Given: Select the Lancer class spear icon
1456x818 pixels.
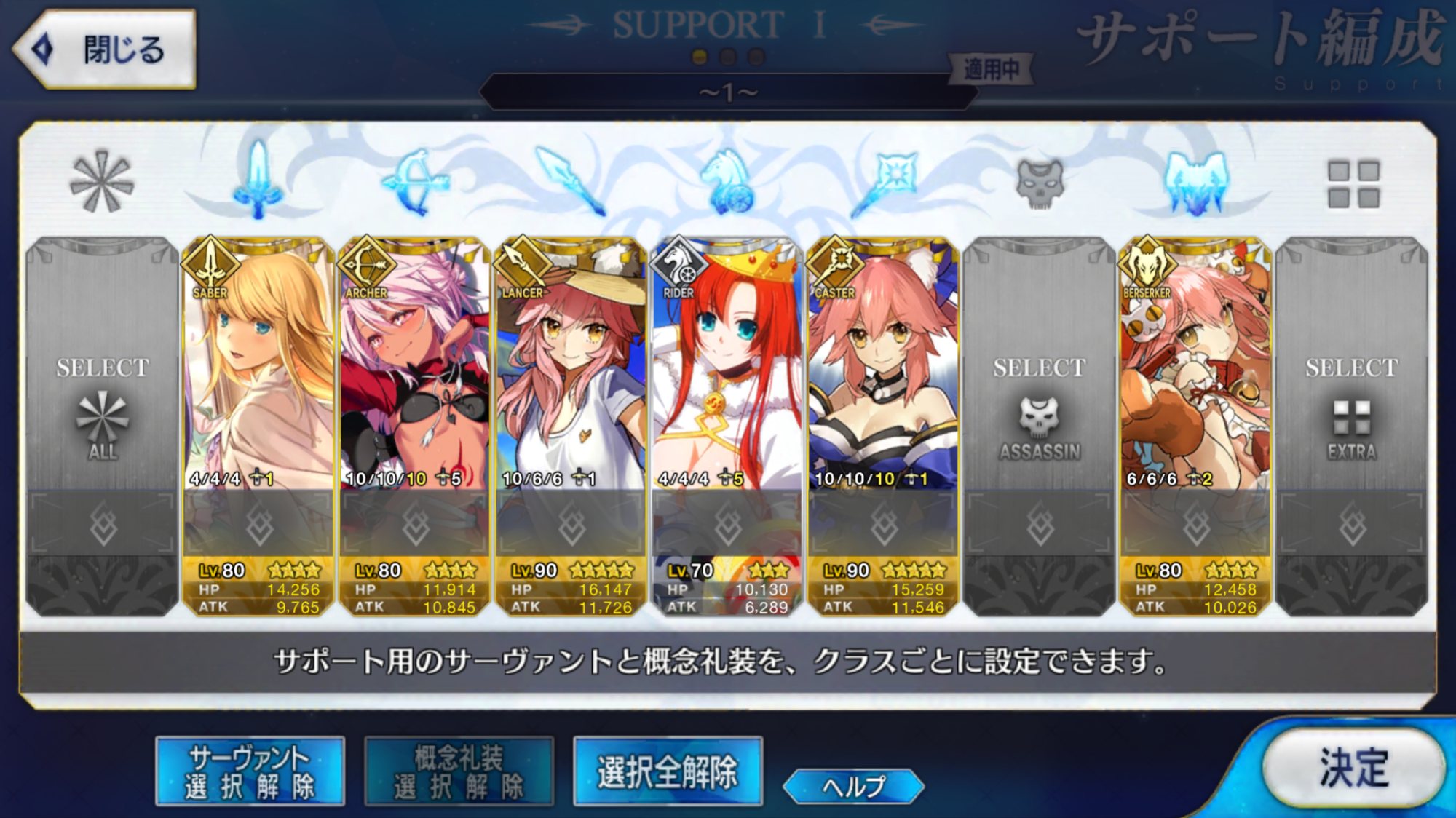Looking at the screenshot, I should 571,180.
